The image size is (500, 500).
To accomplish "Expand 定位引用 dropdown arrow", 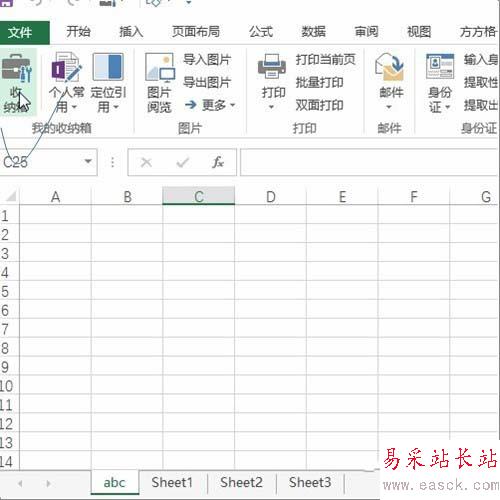I will [116, 107].
